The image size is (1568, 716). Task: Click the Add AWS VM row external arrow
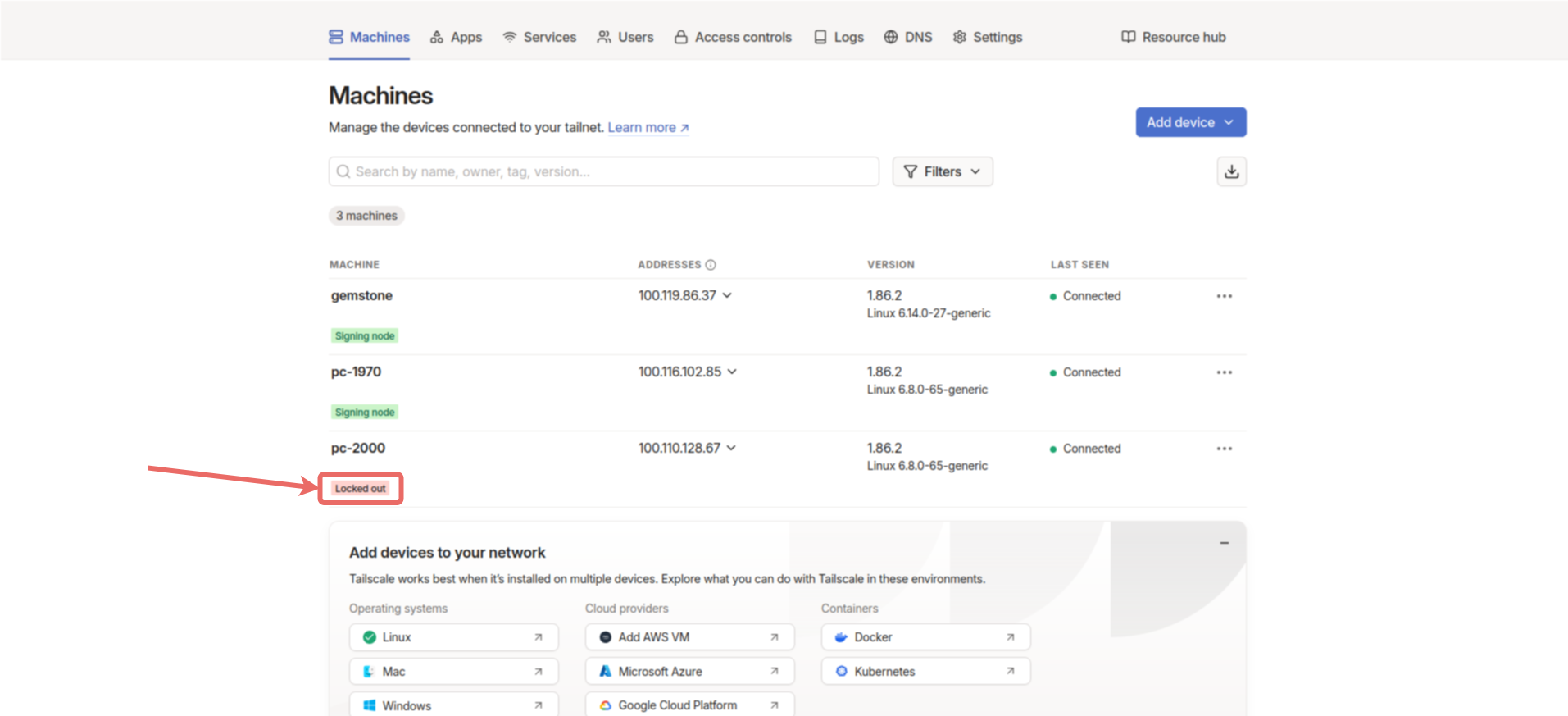pos(775,637)
